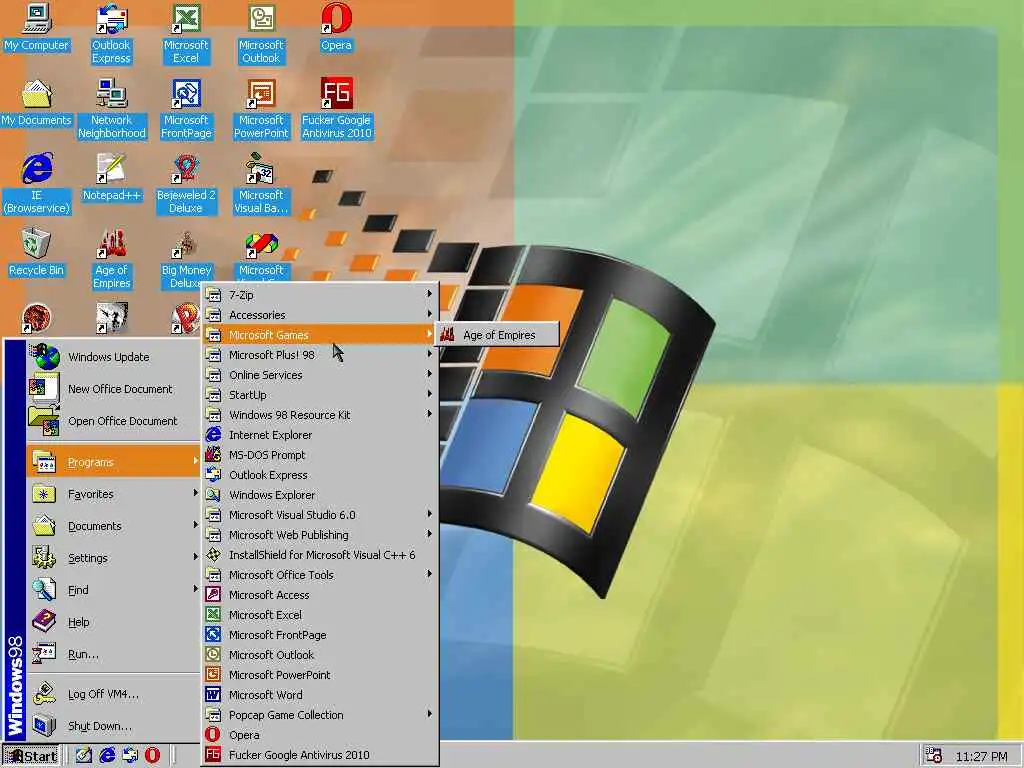Viewport: 1024px width, 768px height.
Task: Open Windows Explorer
Action: click(x=320, y=495)
